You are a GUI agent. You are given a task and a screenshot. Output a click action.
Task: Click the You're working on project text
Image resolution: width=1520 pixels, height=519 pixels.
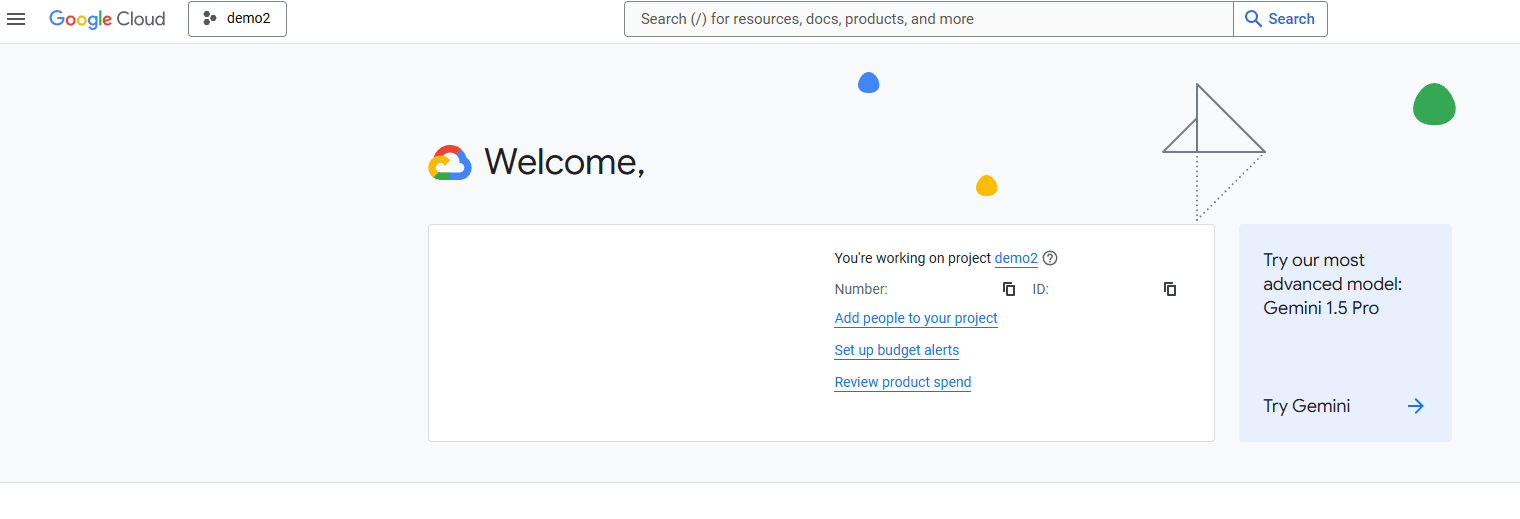[x=913, y=258]
